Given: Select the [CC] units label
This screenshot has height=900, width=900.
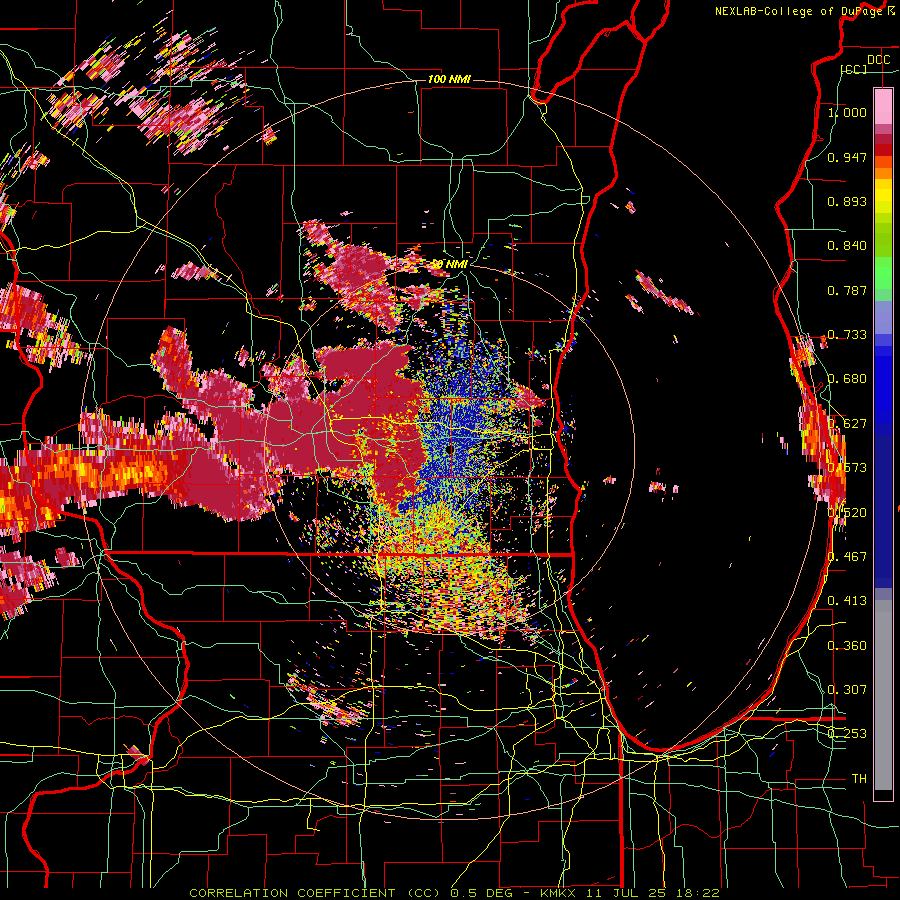Looking at the screenshot, I should coord(854,70).
